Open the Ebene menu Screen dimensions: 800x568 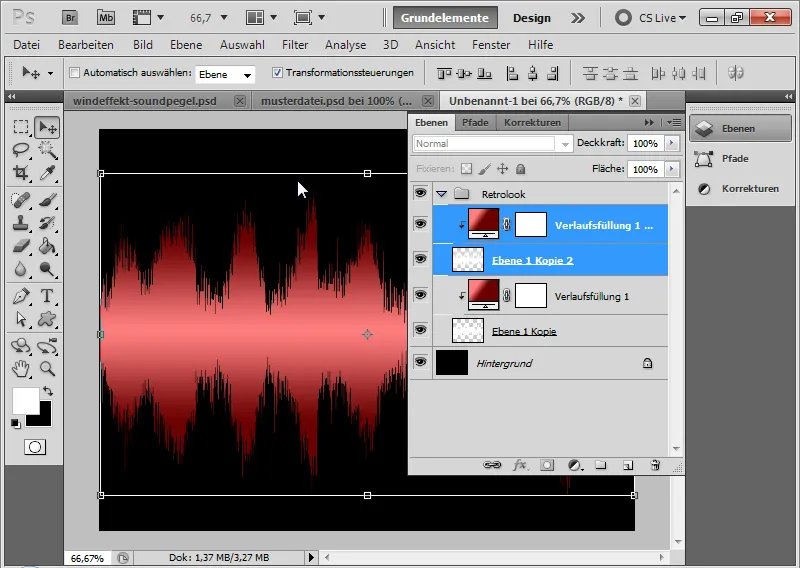click(x=186, y=45)
